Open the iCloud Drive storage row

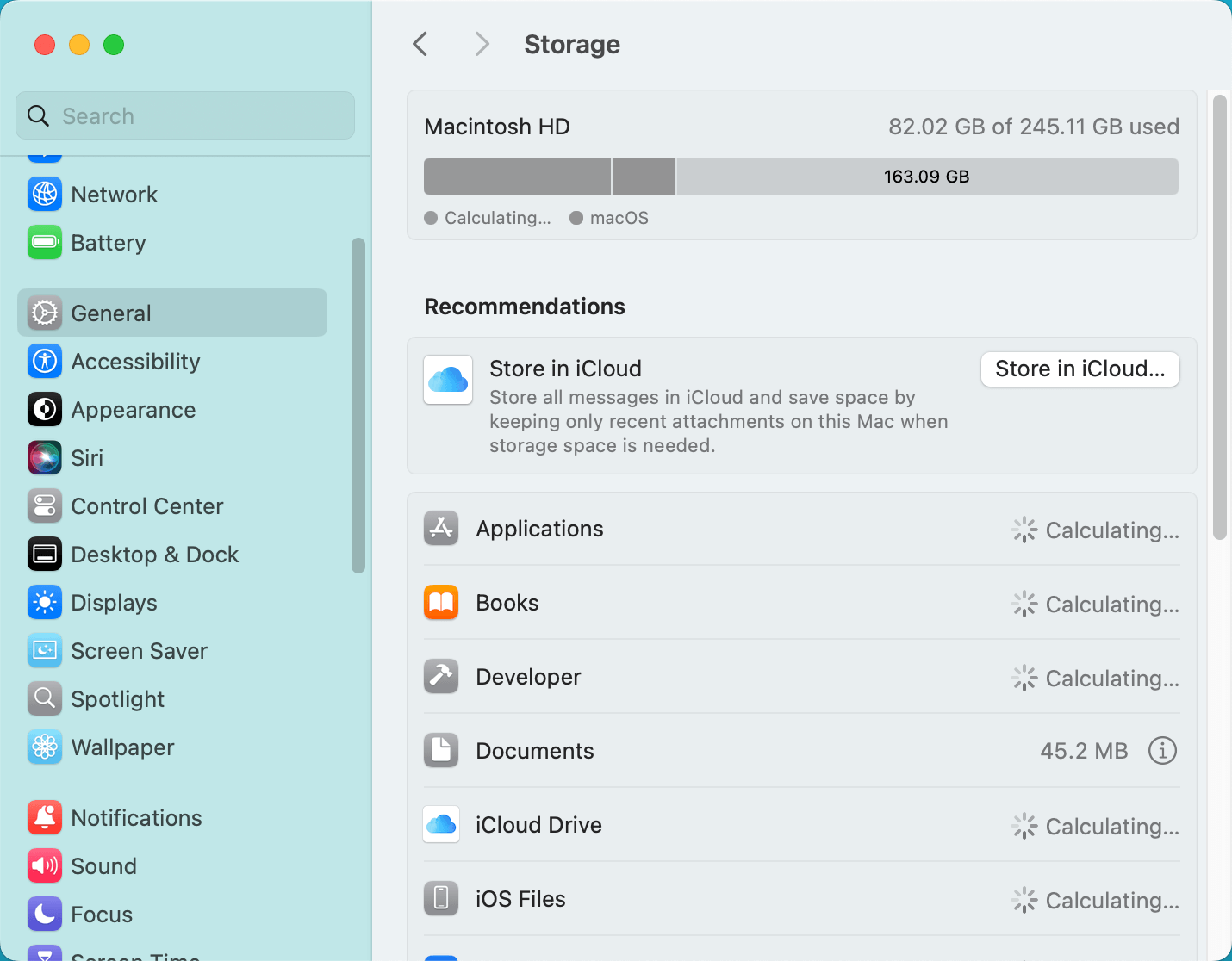(x=801, y=826)
